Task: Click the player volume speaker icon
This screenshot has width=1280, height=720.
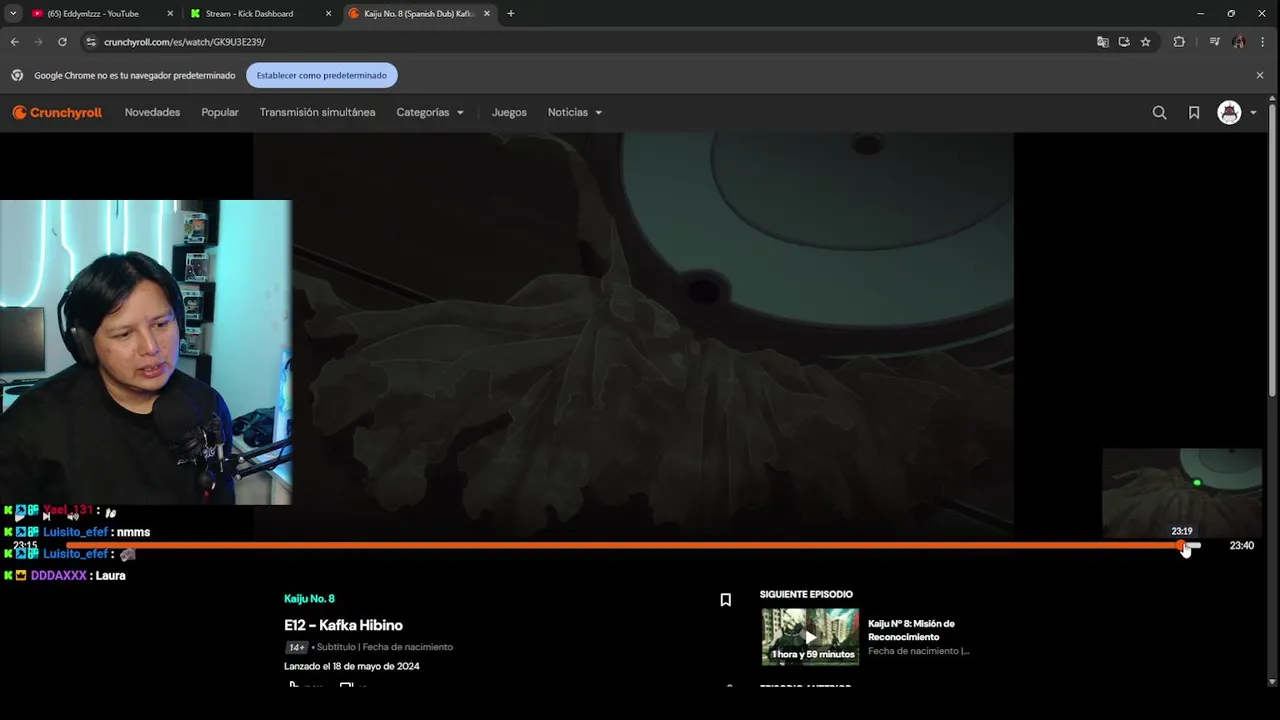Action: coord(73,517)
